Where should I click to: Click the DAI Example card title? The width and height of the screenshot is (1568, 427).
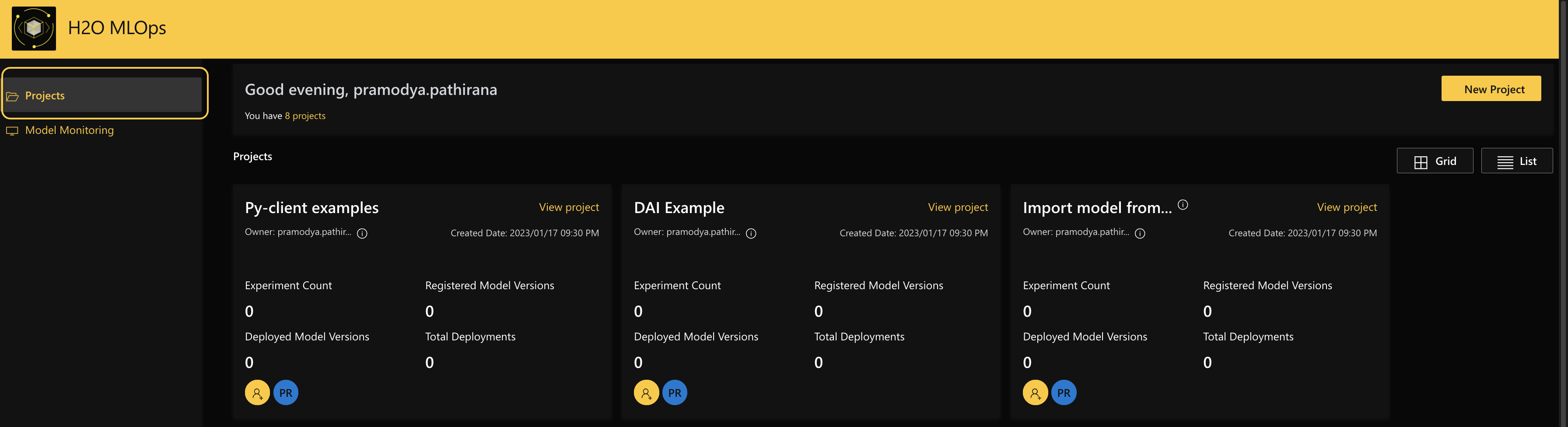pos(679,208)
